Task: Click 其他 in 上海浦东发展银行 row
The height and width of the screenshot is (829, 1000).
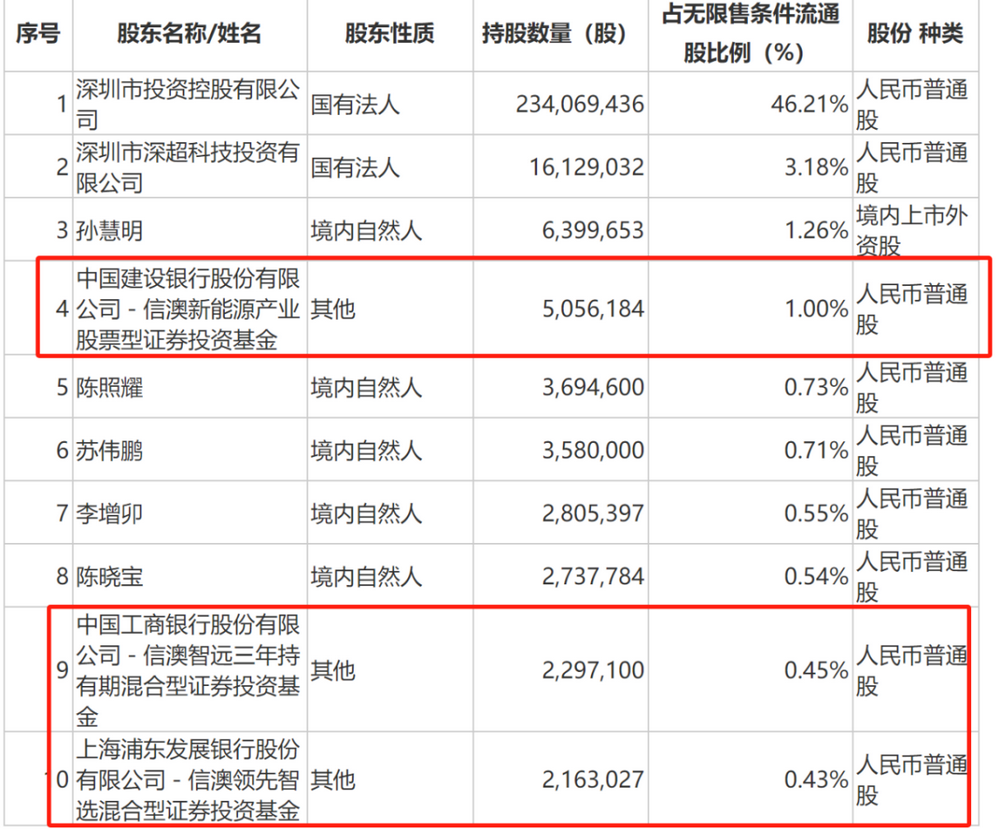Action: pyautogui.click(x=333, y=780)
